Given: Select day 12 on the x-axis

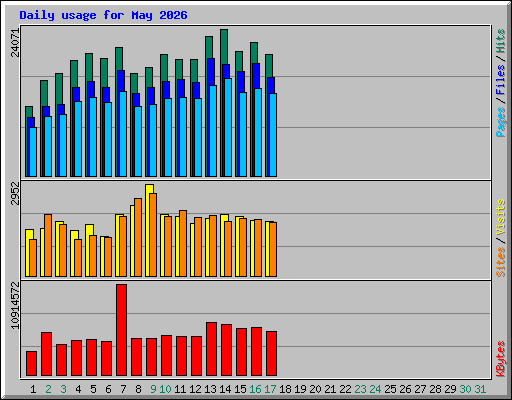Looking at the screenshot, I should pyautogui.click(x=195, y=389).
